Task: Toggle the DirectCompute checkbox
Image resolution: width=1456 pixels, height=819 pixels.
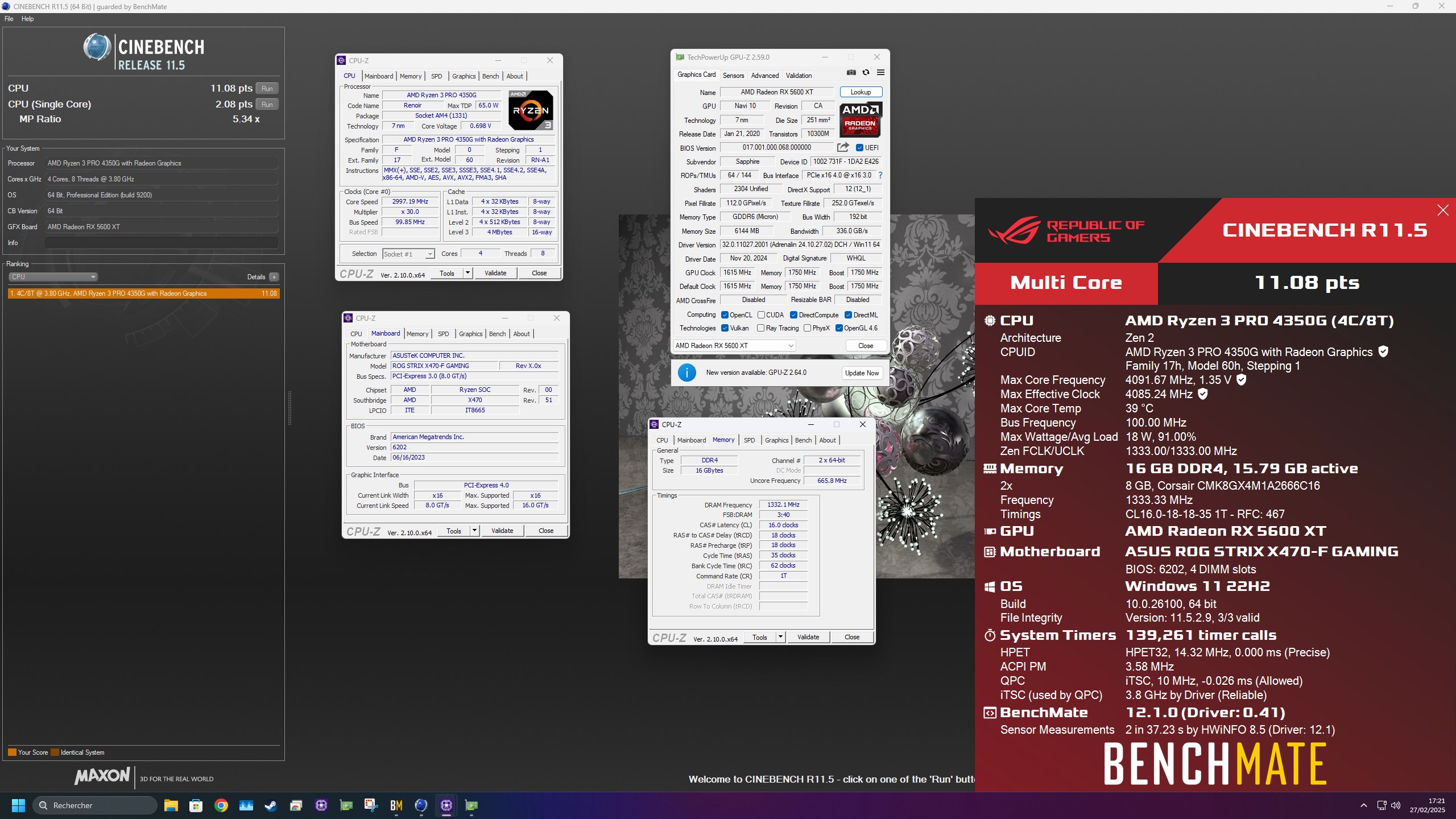Action: coord(793,315)
